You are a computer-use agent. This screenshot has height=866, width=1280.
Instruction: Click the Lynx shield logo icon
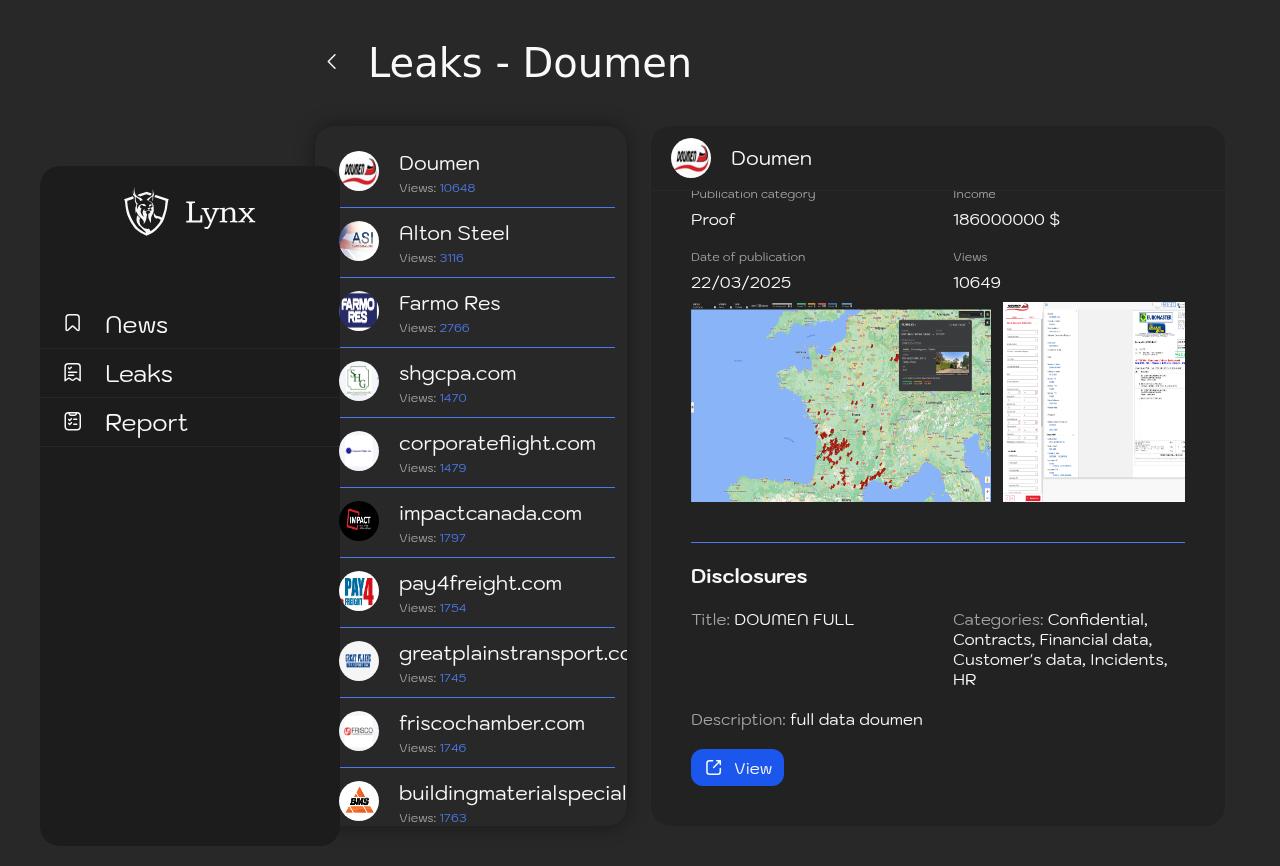click(x=146, y=212)
